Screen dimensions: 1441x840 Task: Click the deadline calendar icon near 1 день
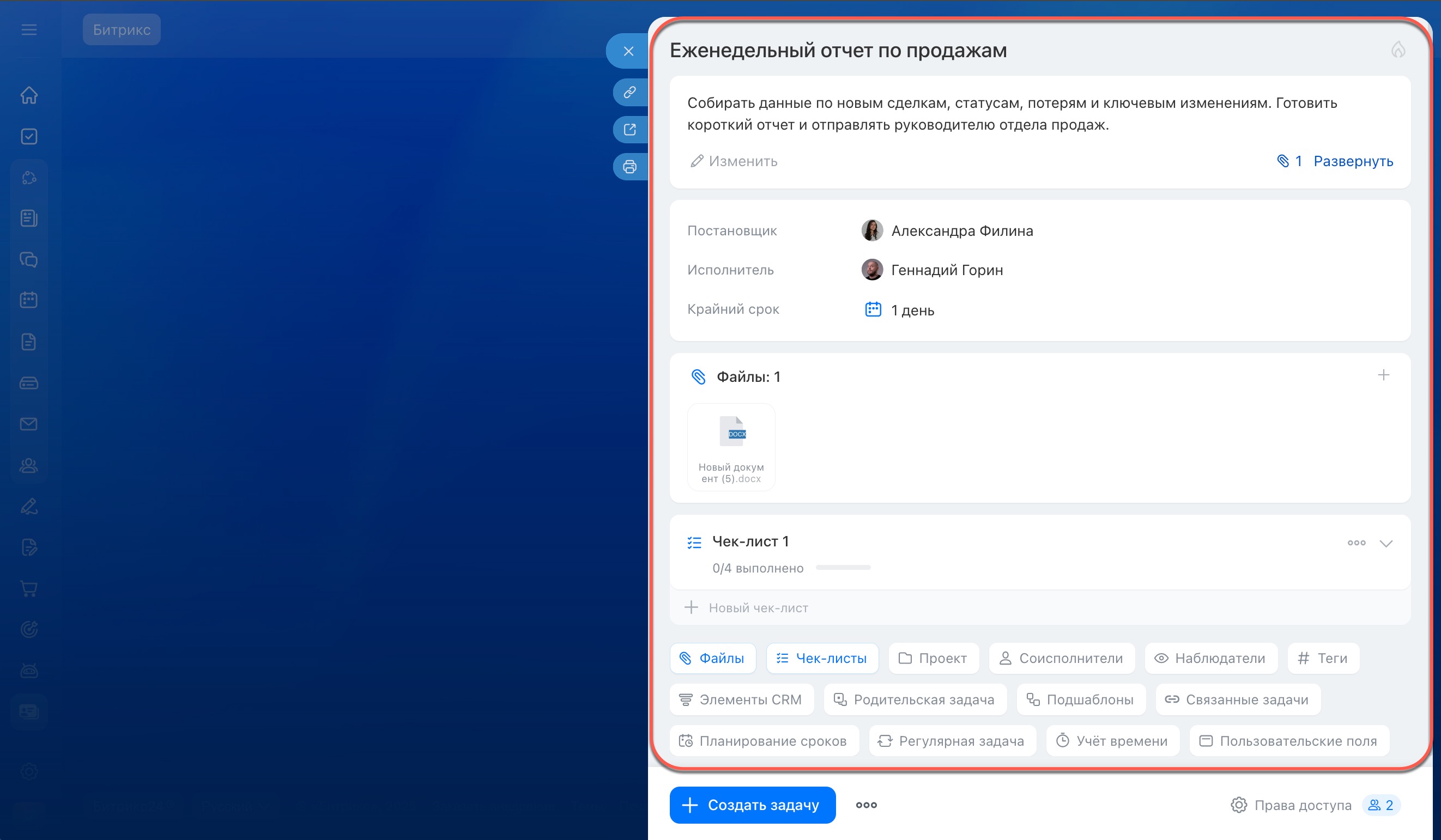(873, 310)
